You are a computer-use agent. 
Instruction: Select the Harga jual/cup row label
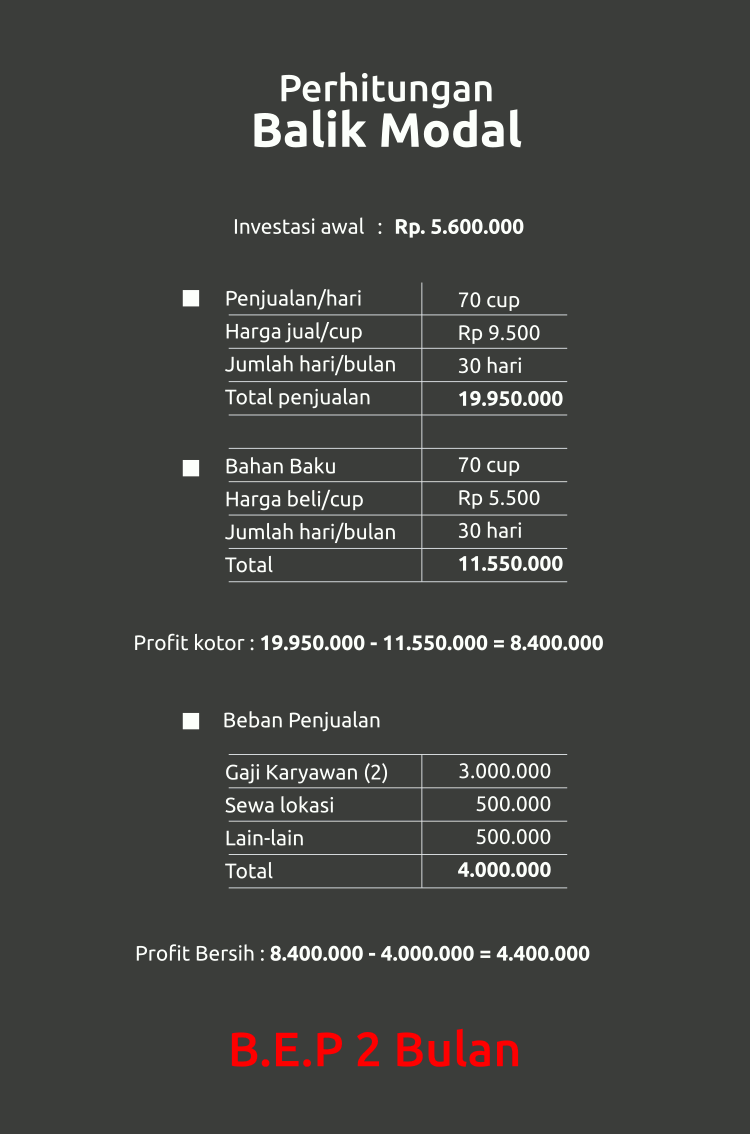pyautogui.click(x=294, y=332)
